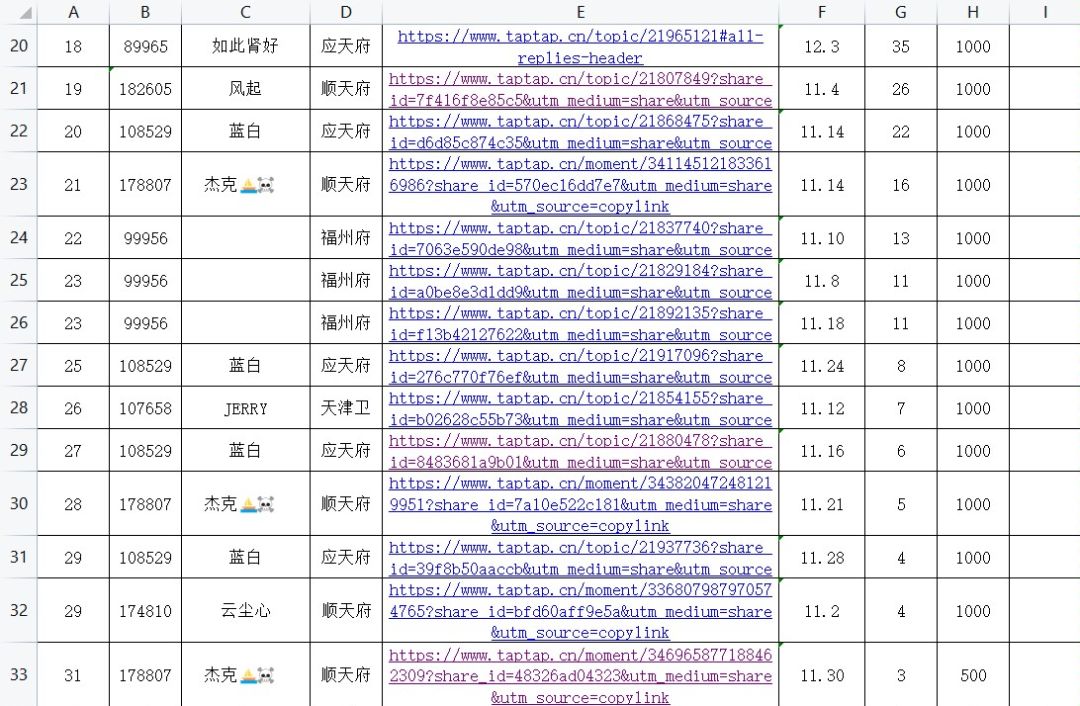Select cell containing 107658
Image resolution: width=1080 pixels, height=706 pixels.
[145, 408]
